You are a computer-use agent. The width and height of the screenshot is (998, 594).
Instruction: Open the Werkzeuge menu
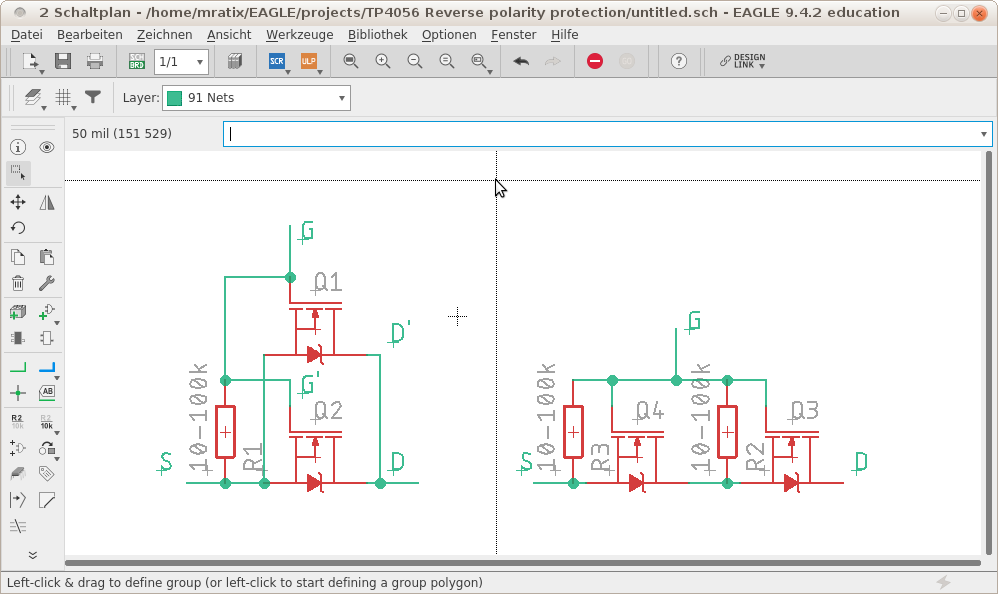[300, 34]
